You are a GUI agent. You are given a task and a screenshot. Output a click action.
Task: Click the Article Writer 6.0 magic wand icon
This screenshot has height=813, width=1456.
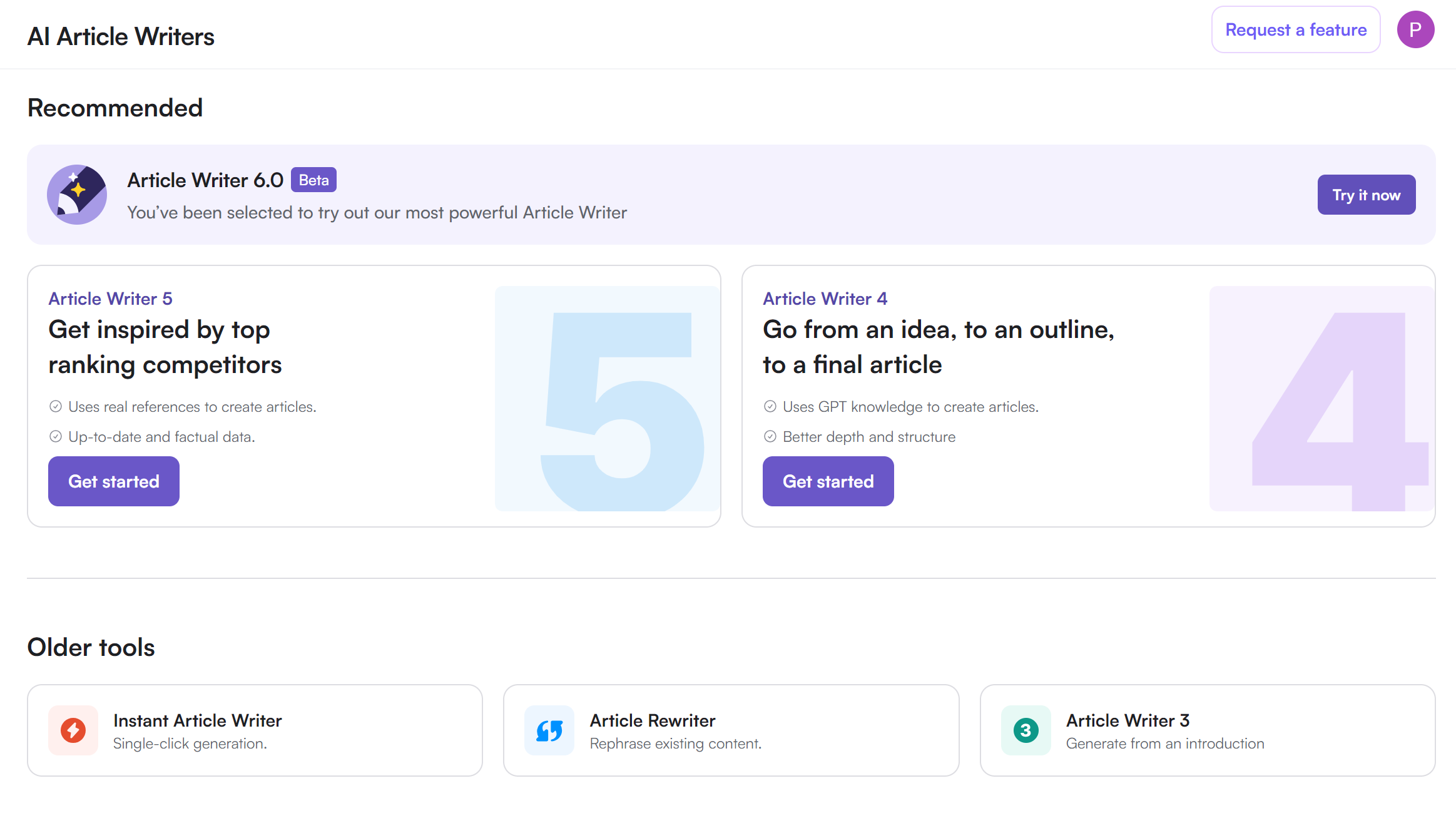click(77, 195)
